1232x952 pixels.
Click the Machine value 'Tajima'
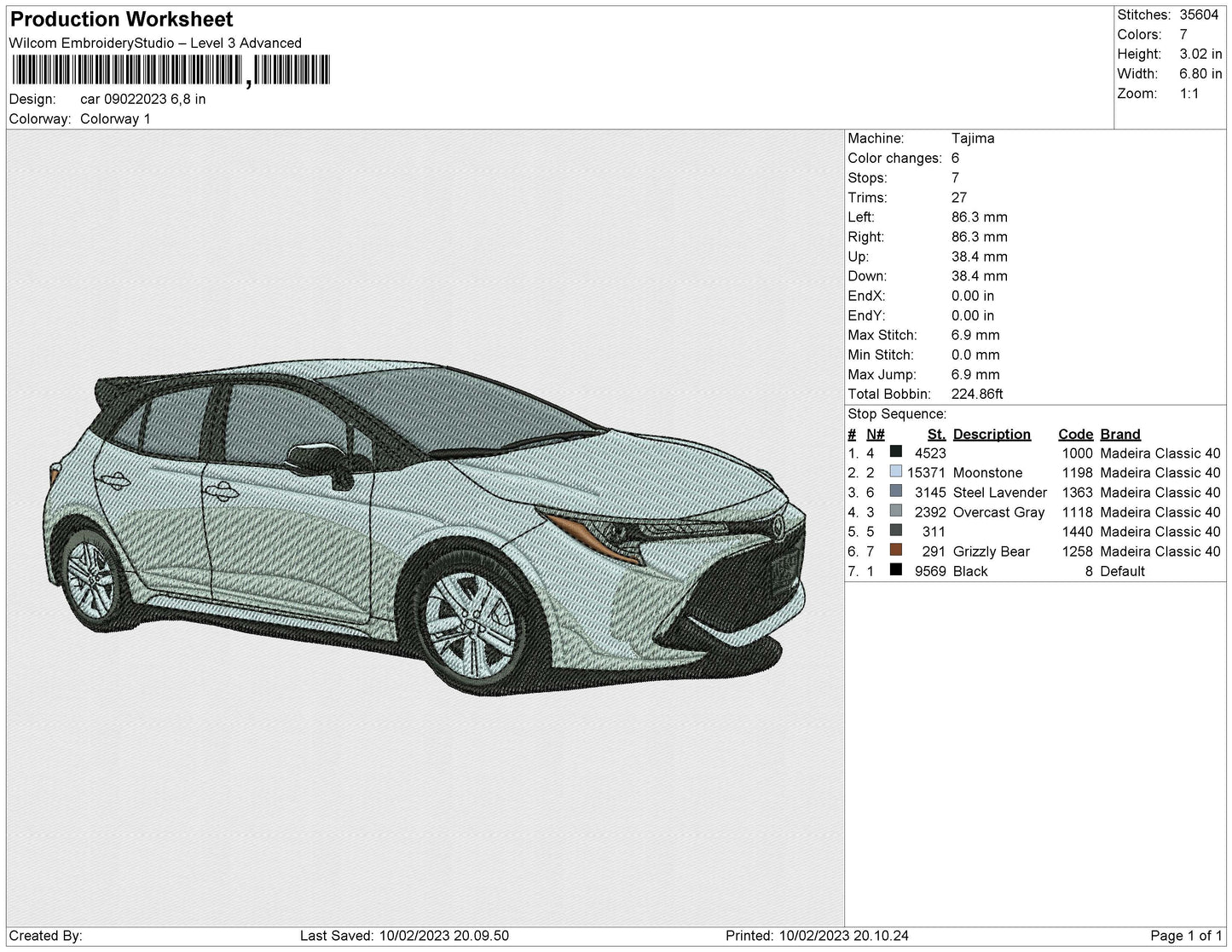pyautogui.click(x=973, y=138)
